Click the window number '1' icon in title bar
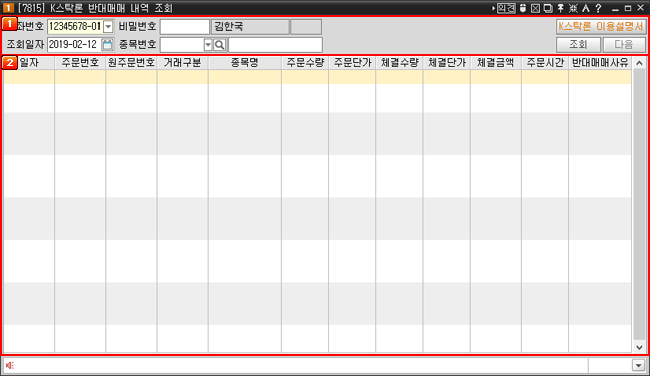The height and width of the screenshot is (376, 650). [x=8, y=8]
